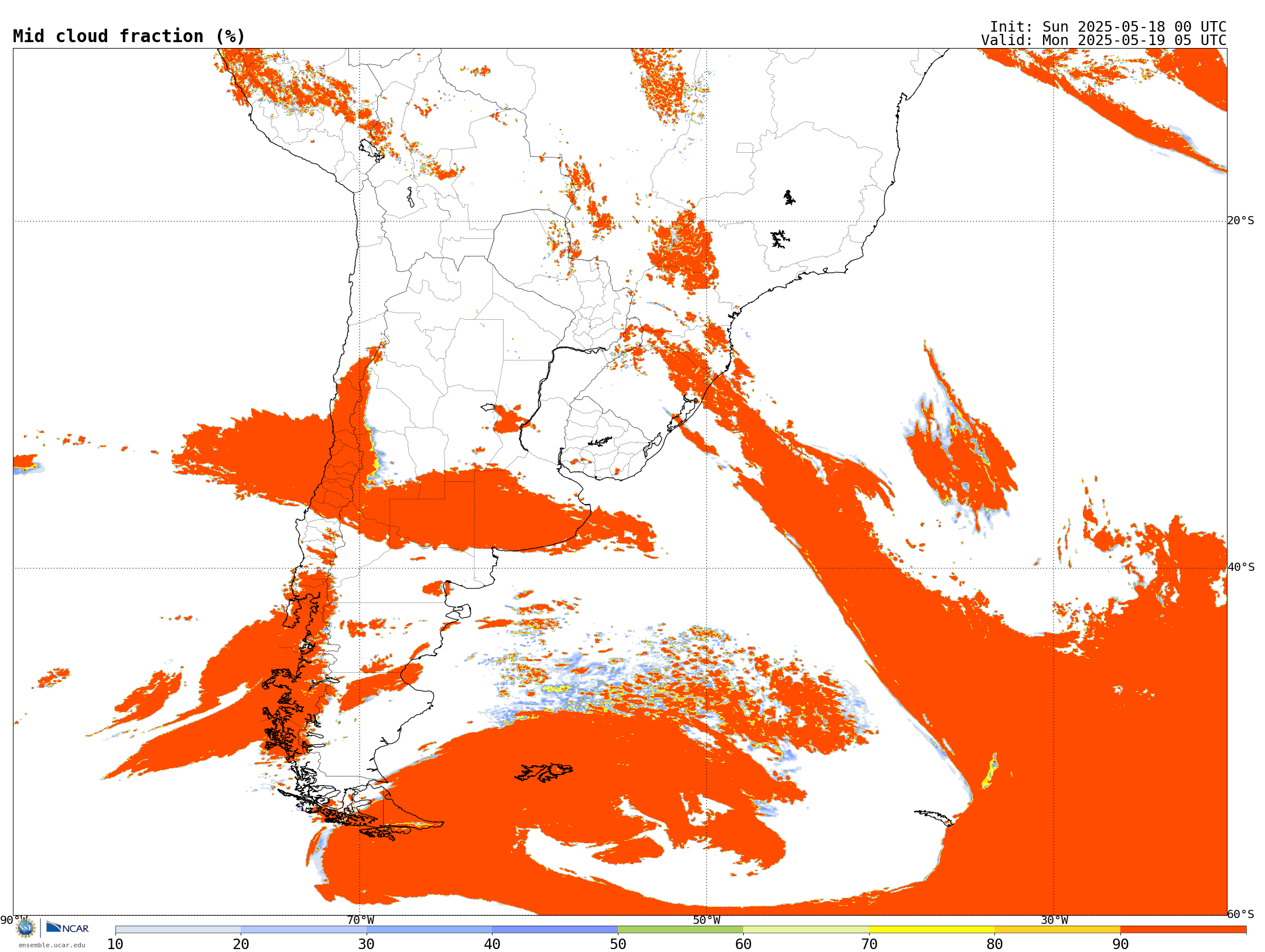Click the NSF logo icon
This screenshot has width=1265, height=952.
[x=26, y=928]
